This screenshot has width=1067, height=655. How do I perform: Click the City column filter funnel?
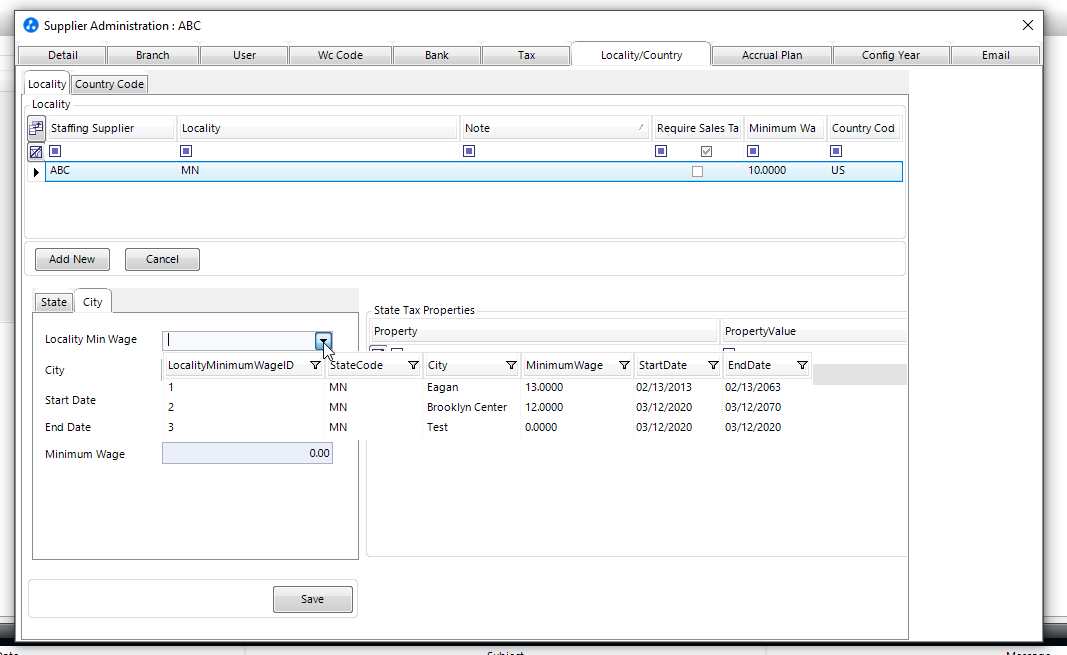(x=511, y=366)
